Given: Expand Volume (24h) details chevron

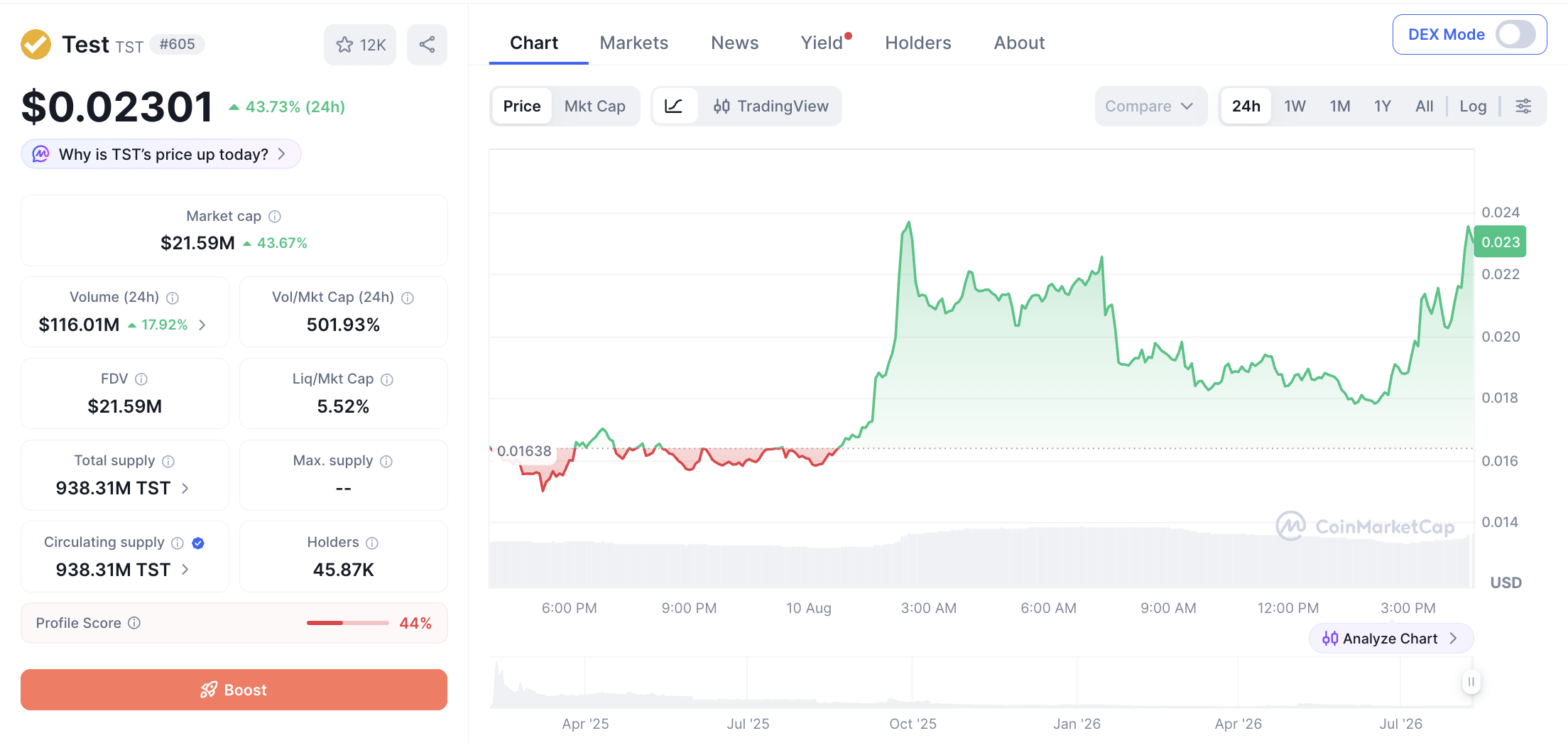Looking at the screenshot, I should (202, 325).
